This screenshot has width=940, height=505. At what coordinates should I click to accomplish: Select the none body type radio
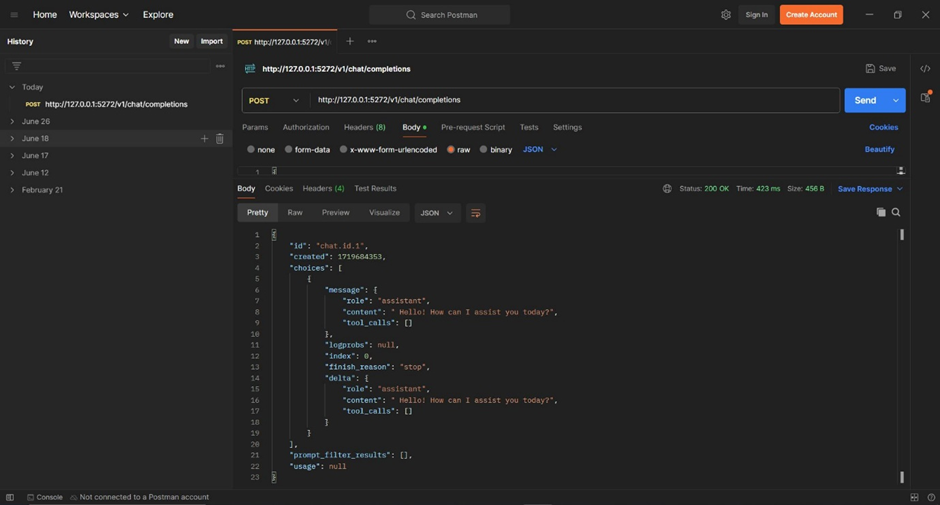pyautogui.click(x=251, y=150)
